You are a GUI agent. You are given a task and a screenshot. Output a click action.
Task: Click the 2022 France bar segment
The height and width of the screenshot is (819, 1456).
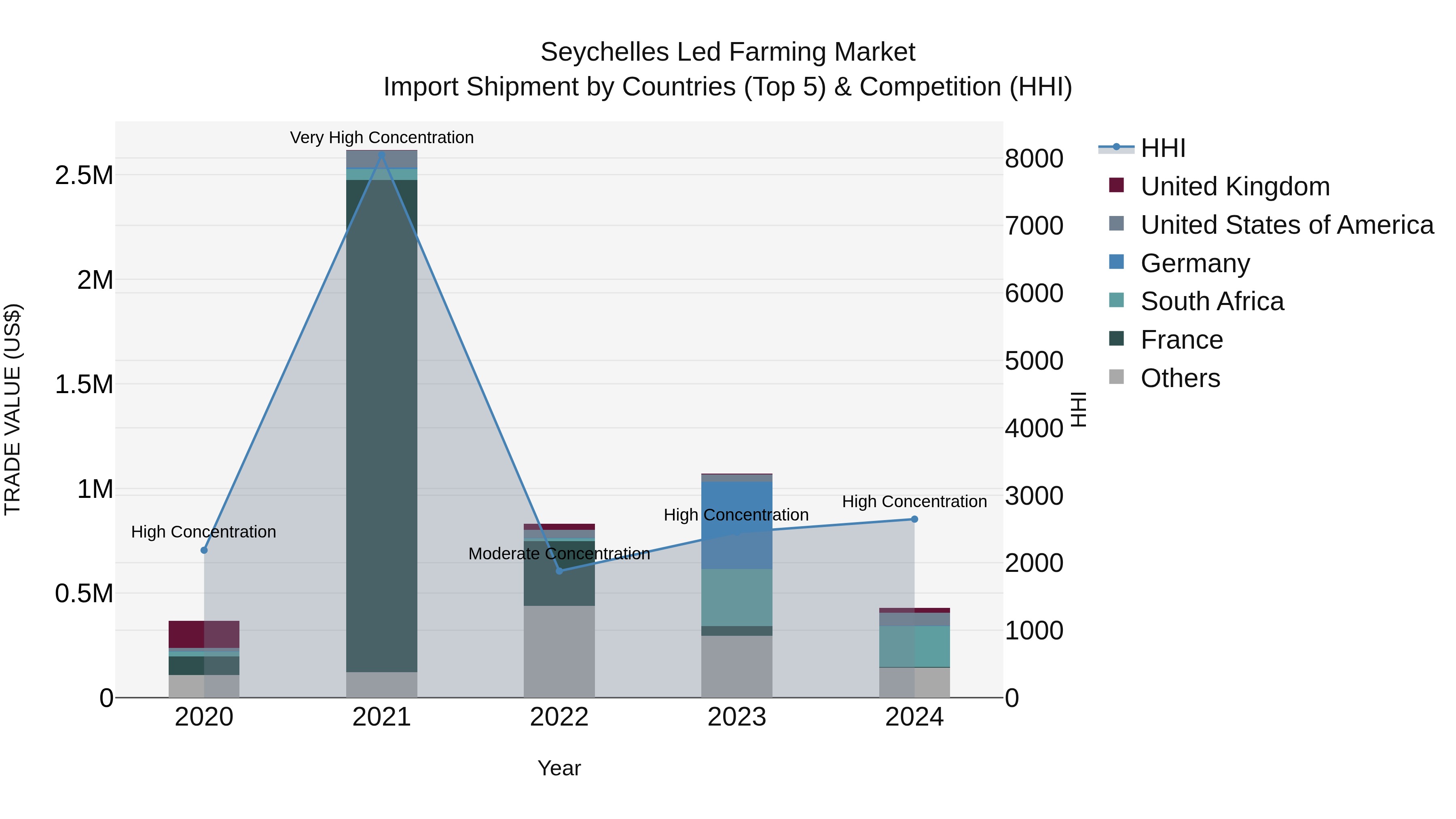559,574
